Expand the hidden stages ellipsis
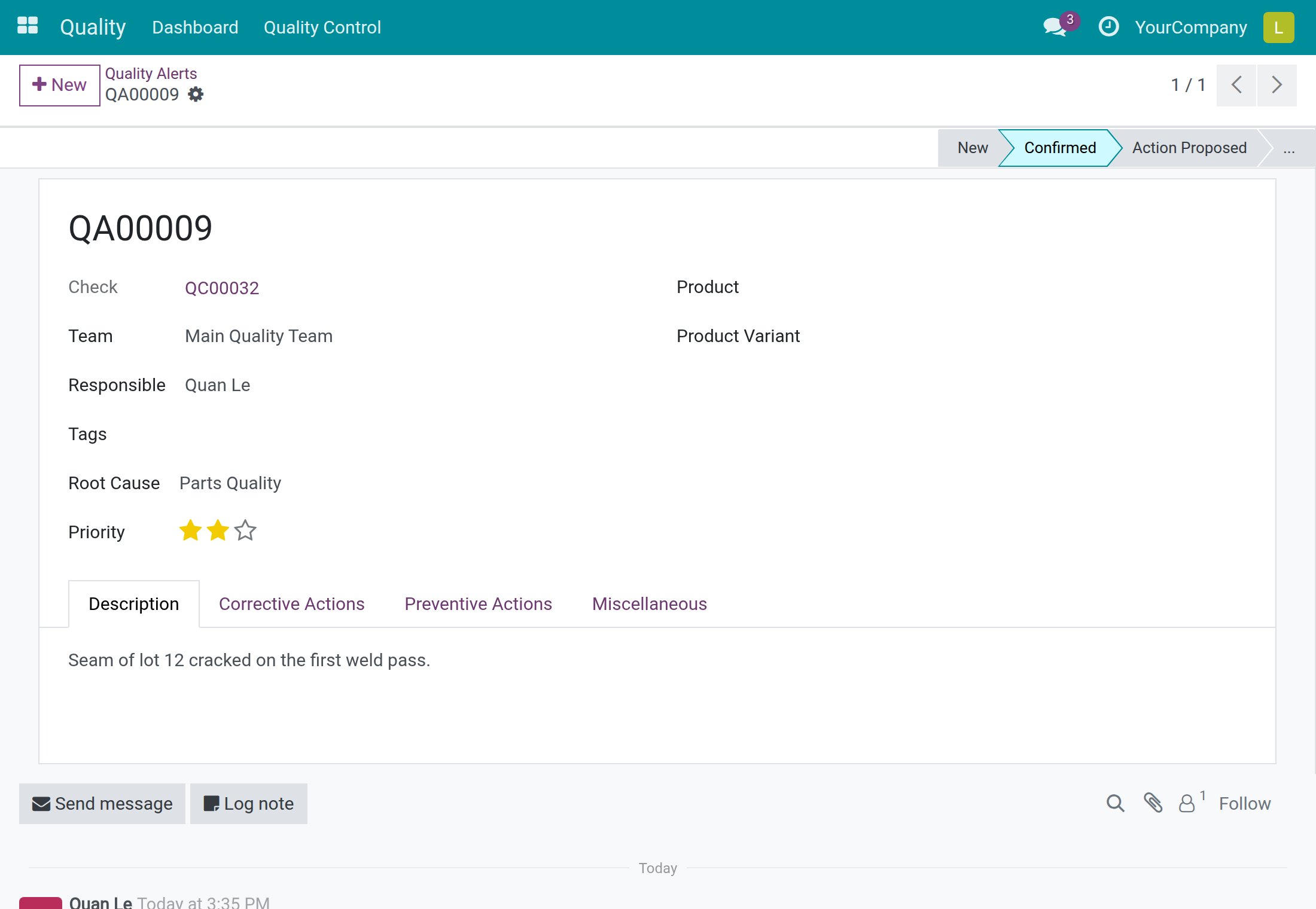This screenshot has width=1316, height=909. [1289, 148]
